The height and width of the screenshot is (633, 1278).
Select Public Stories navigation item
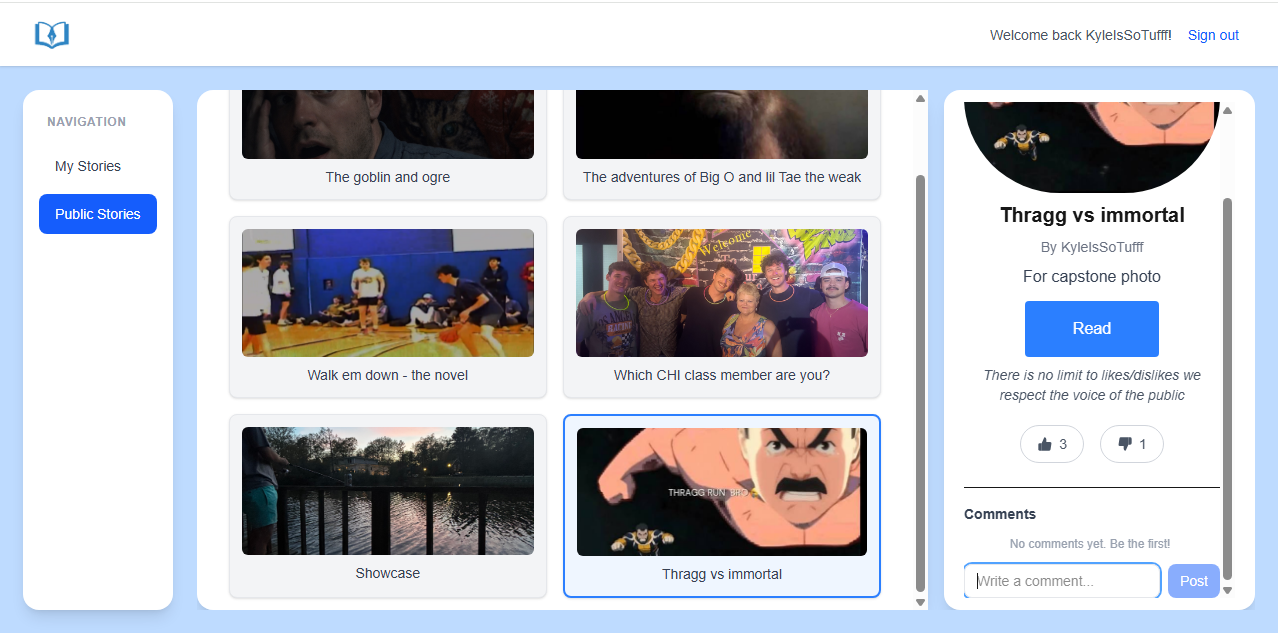(x=98, y=214)
